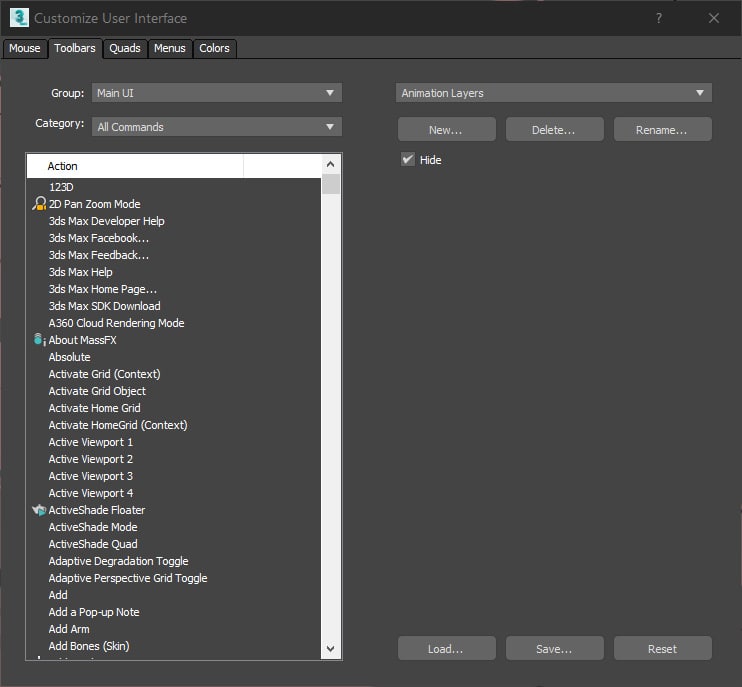Click the action list scroll up arrow
742x687 pixels.
pyautogui.click(x=331, y=164)
